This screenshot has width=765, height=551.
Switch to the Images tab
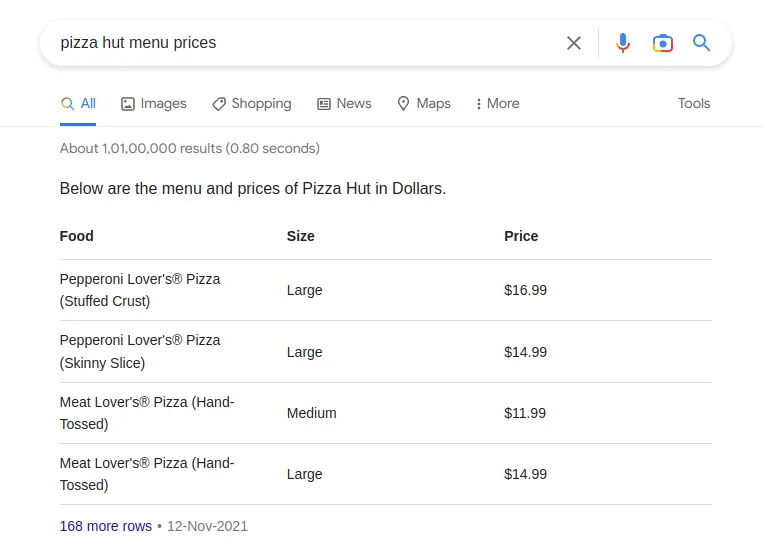(x=154, y=103)
